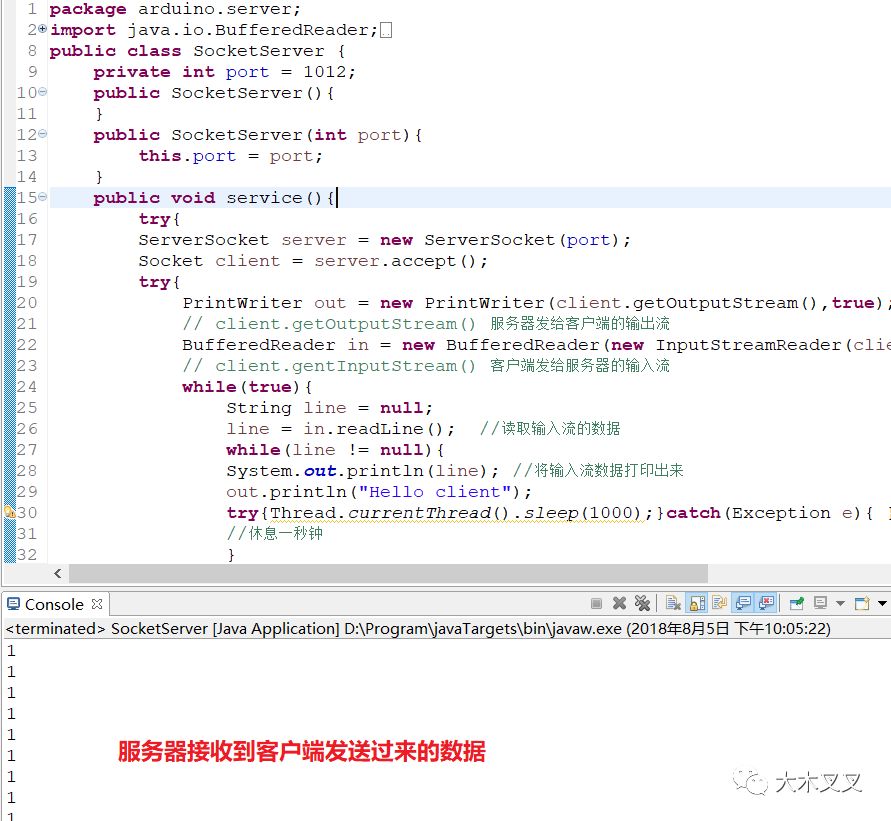Clear the Console output

point(672,604)
